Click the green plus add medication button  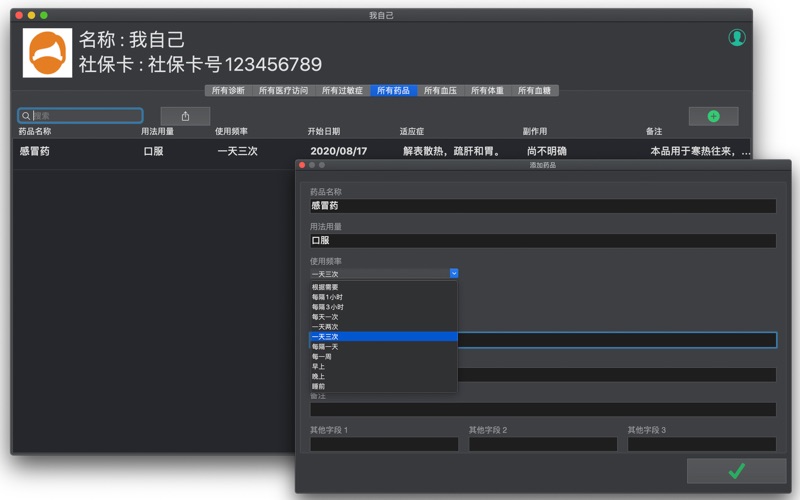pos(713,116)
